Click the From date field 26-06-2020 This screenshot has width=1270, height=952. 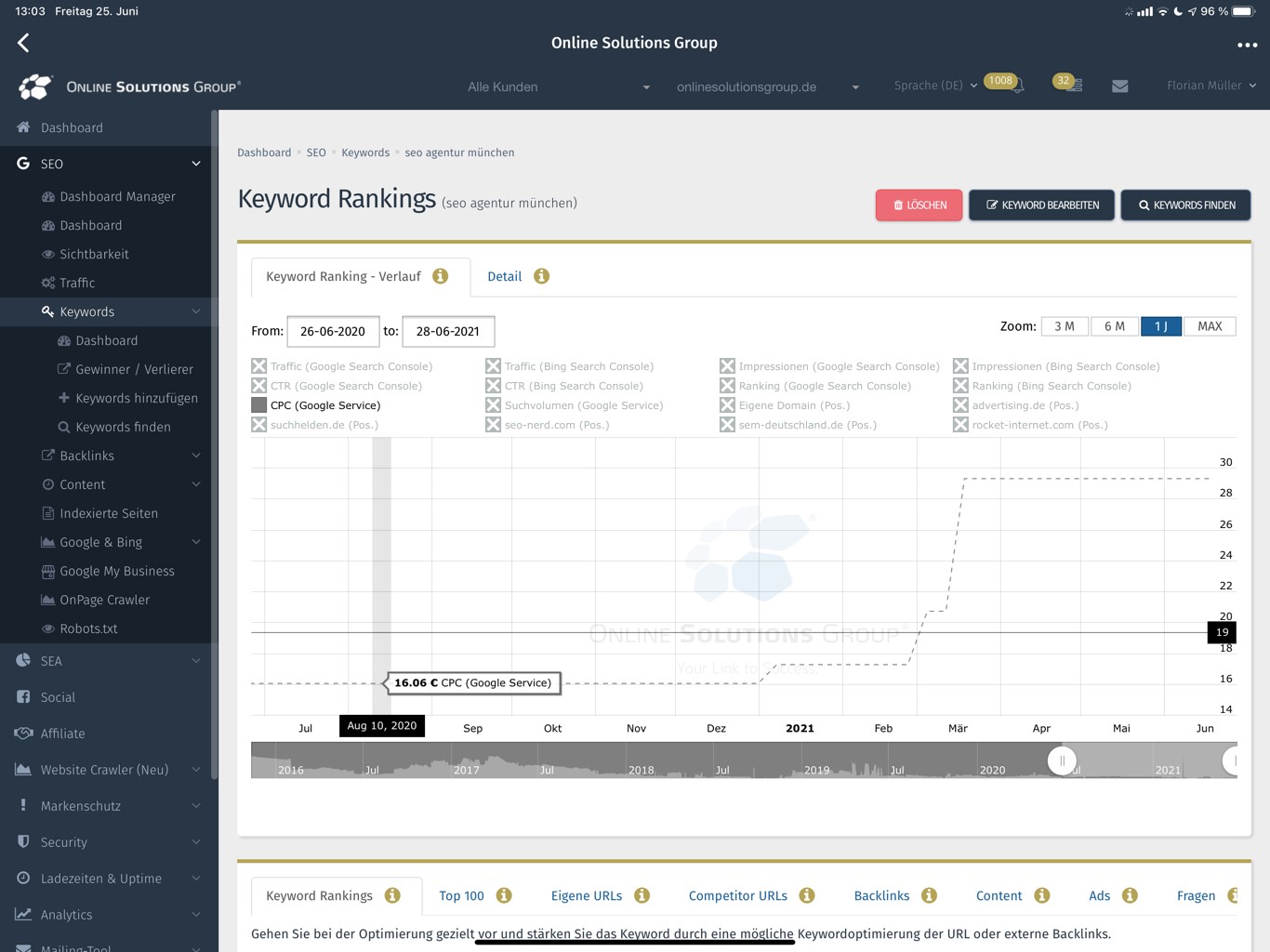[333, 331]
